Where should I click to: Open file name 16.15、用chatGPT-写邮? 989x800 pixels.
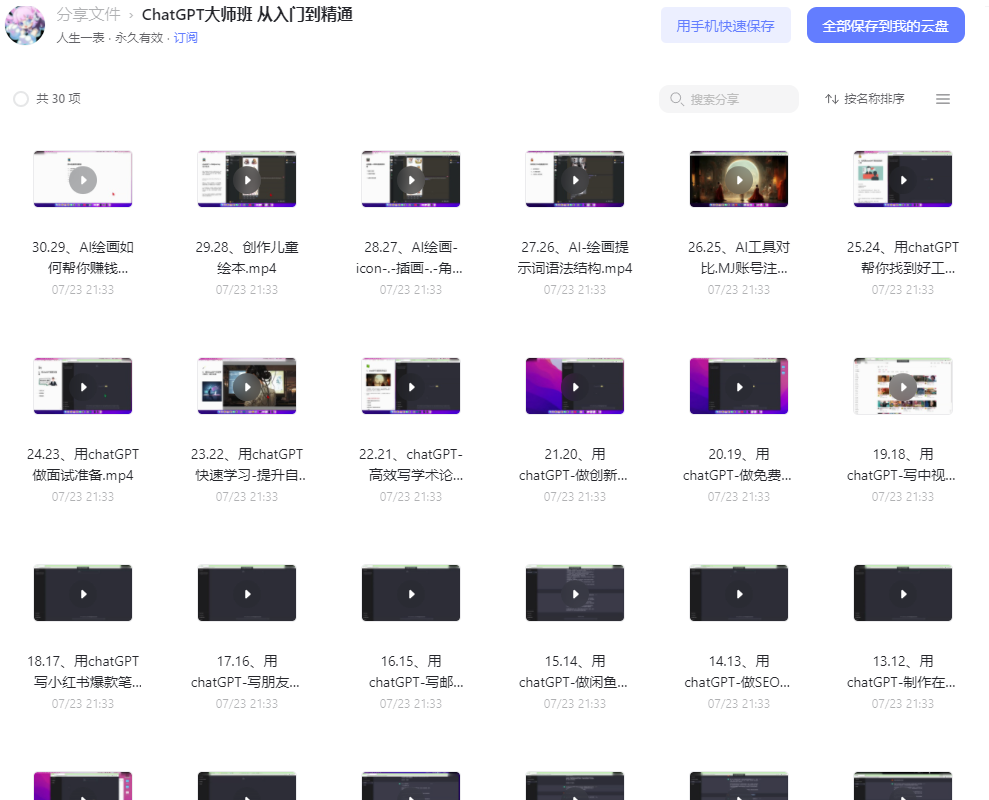416,671
